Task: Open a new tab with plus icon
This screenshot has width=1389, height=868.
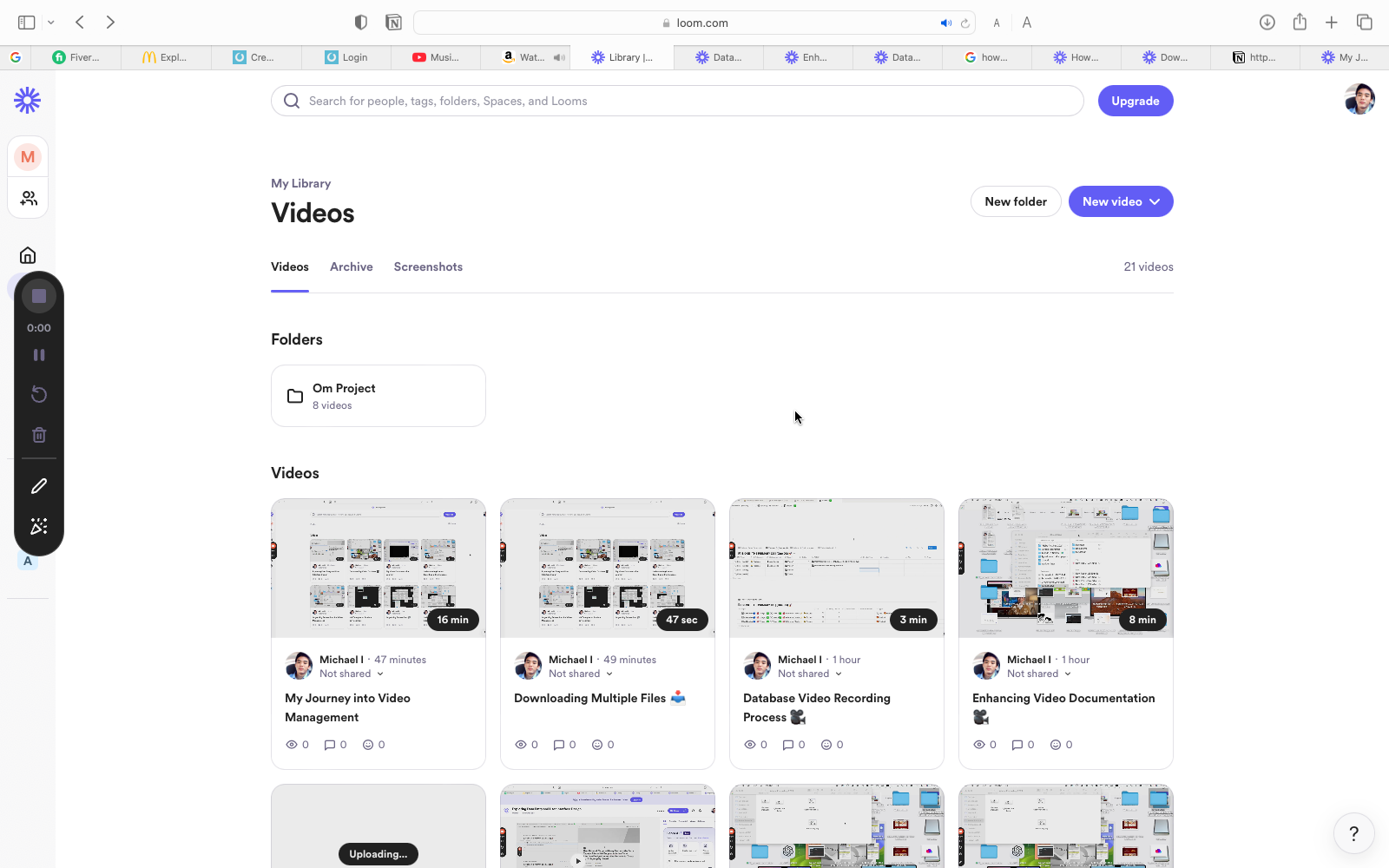Action: pyautogui.click(x=1332, y=23)
